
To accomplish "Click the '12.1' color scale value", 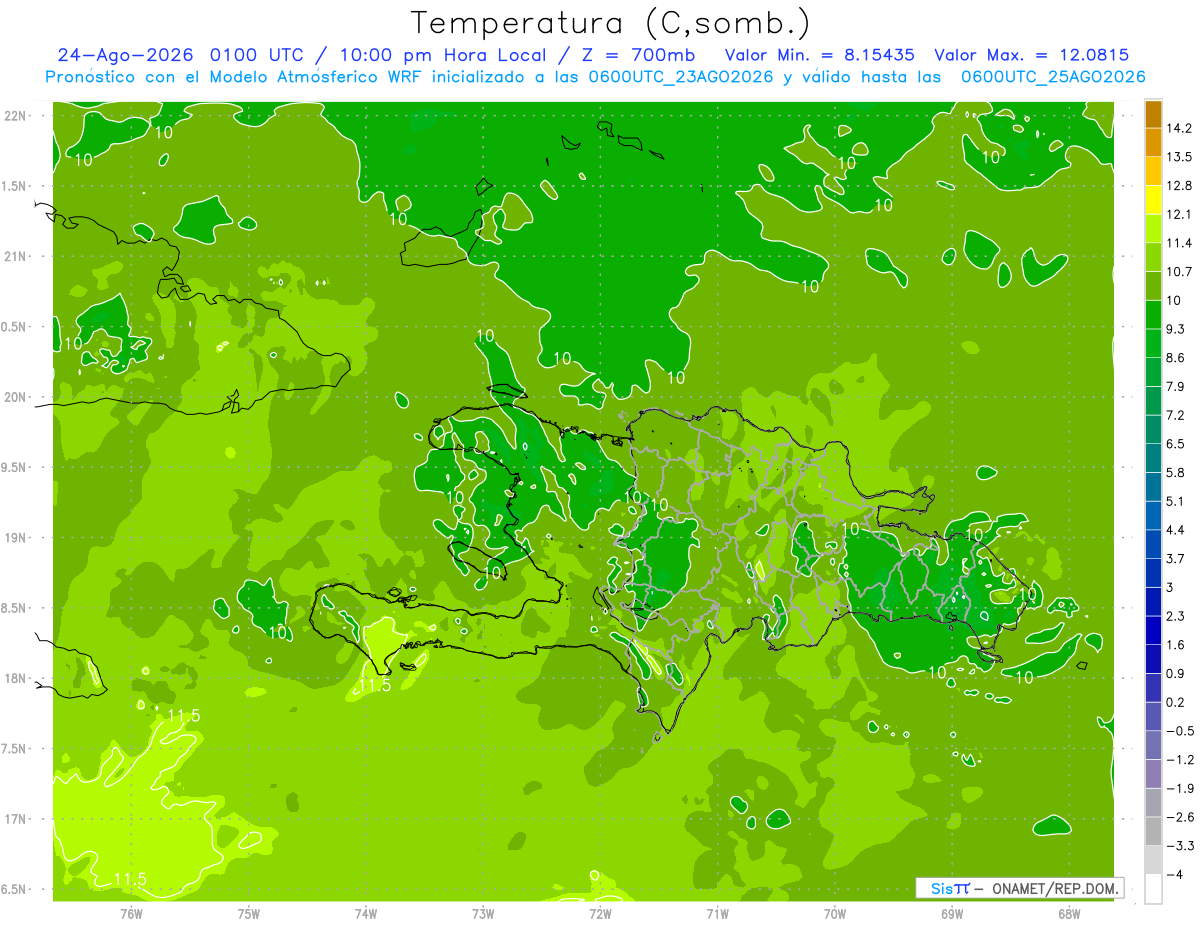I will pos(1181,214).
